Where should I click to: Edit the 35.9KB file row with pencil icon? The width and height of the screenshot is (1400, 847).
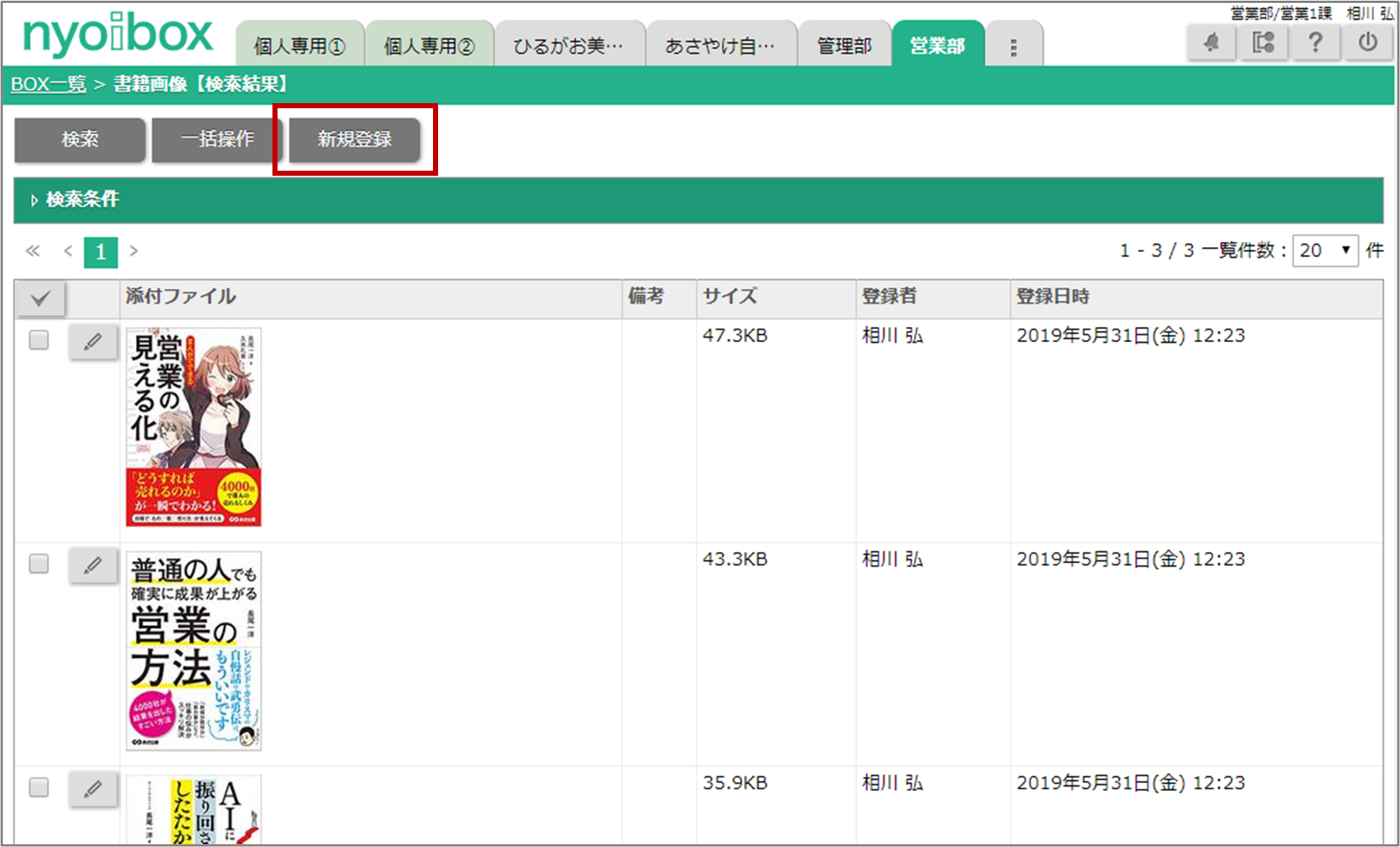click(93, 789)
